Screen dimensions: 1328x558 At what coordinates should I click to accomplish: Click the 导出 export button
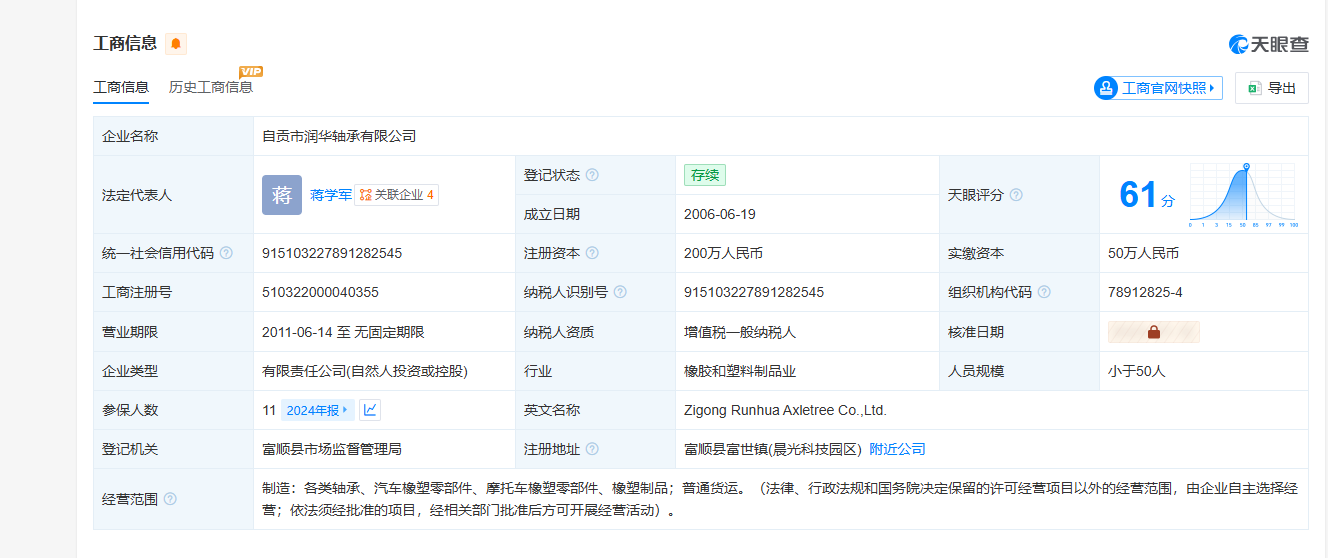pyautogui.click(x=1271, y=88)
